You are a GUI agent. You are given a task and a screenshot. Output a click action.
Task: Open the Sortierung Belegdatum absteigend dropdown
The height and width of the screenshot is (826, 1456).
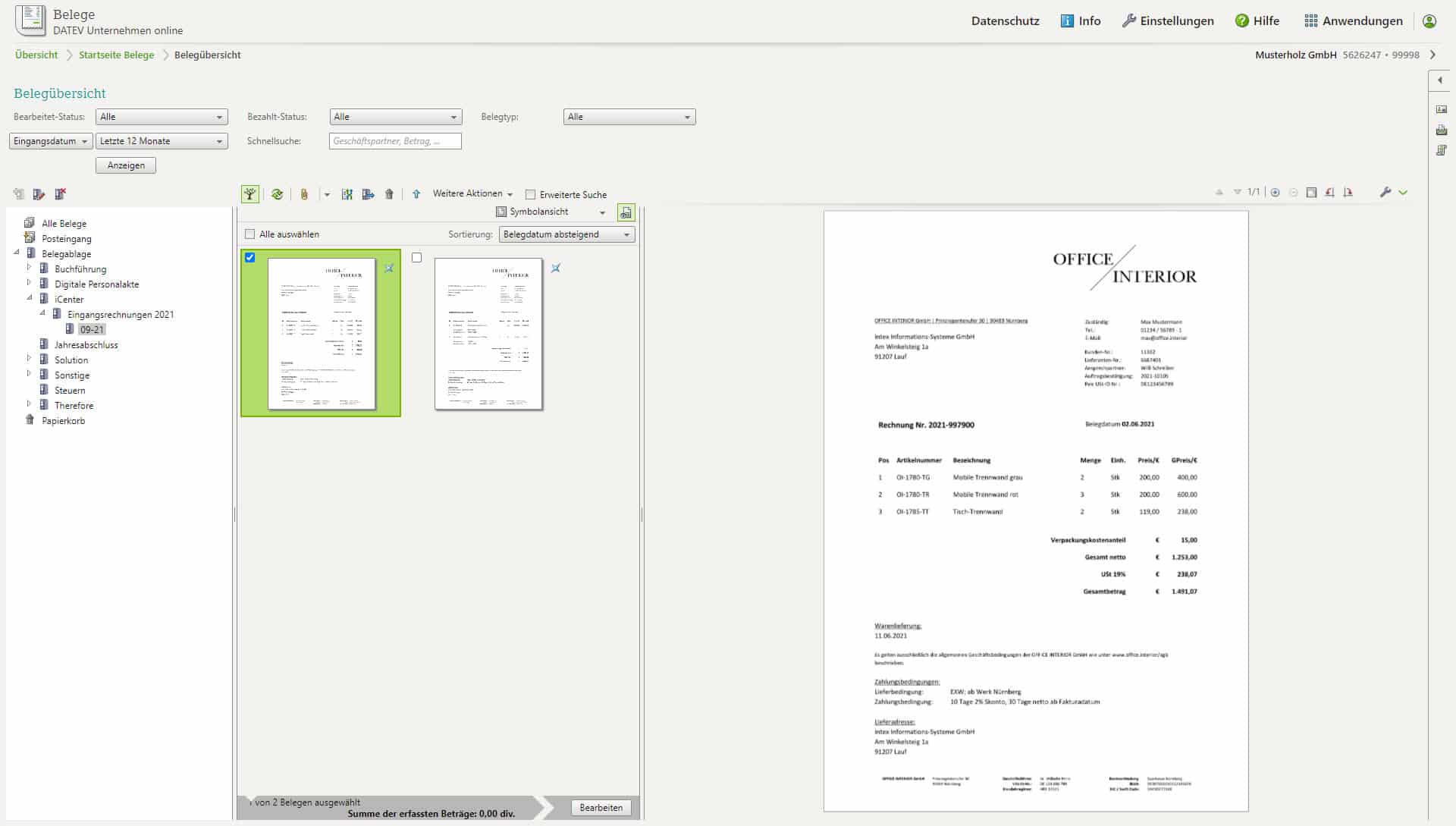pos(566,234)
